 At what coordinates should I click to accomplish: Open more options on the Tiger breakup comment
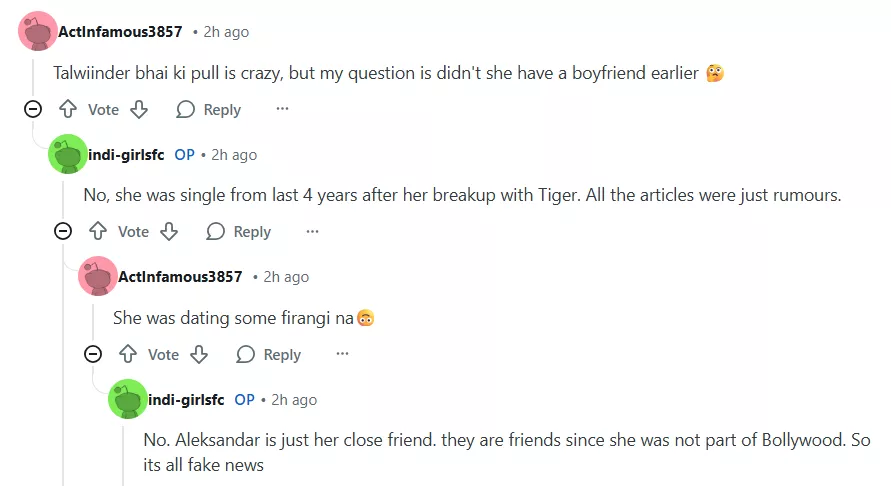312,231
